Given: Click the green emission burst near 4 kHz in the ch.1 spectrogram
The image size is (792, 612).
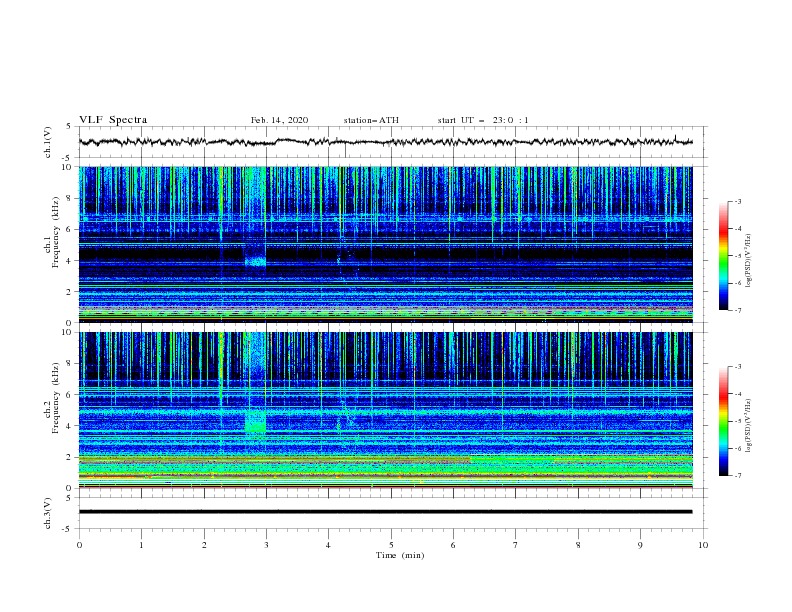Looking at the screenshot, I should [x=255, y=261].
